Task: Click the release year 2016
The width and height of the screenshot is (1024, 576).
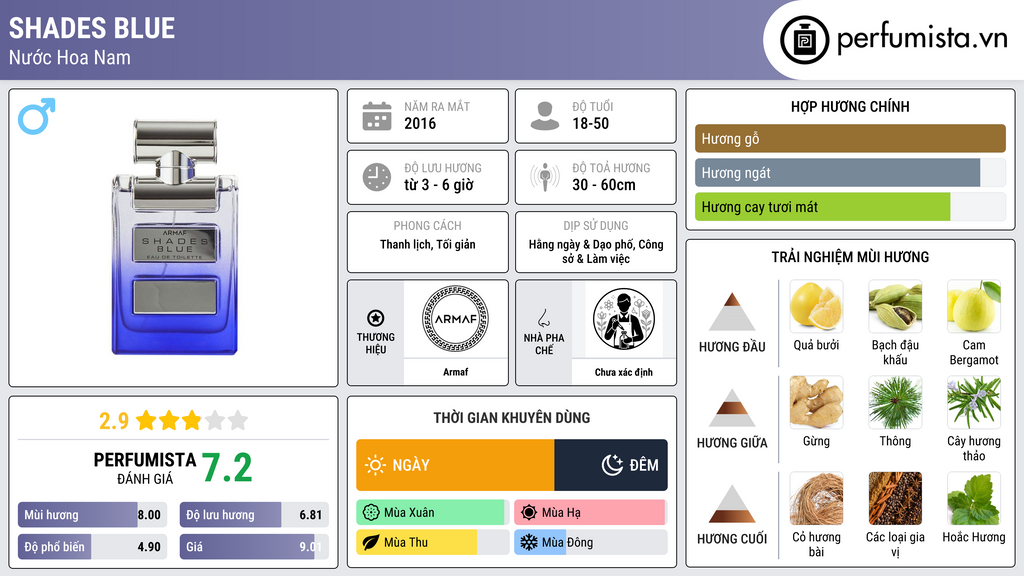Action: (x=420, y=123)
